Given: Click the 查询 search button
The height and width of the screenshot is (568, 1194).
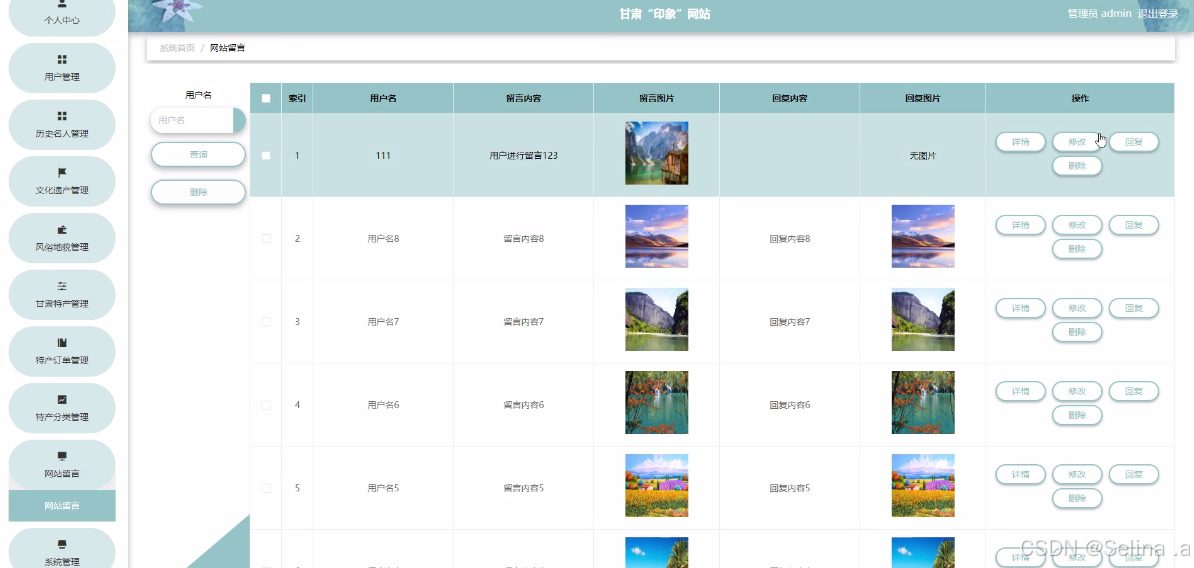Looking at the screenshot, I should (x=198, y=155).
